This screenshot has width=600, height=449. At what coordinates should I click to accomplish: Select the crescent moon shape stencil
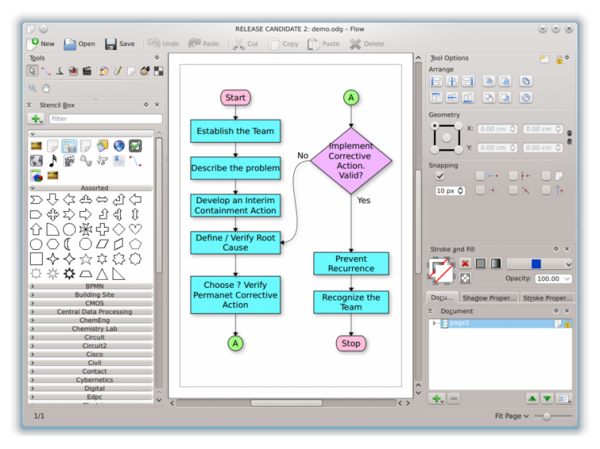(x=68, y=244)
